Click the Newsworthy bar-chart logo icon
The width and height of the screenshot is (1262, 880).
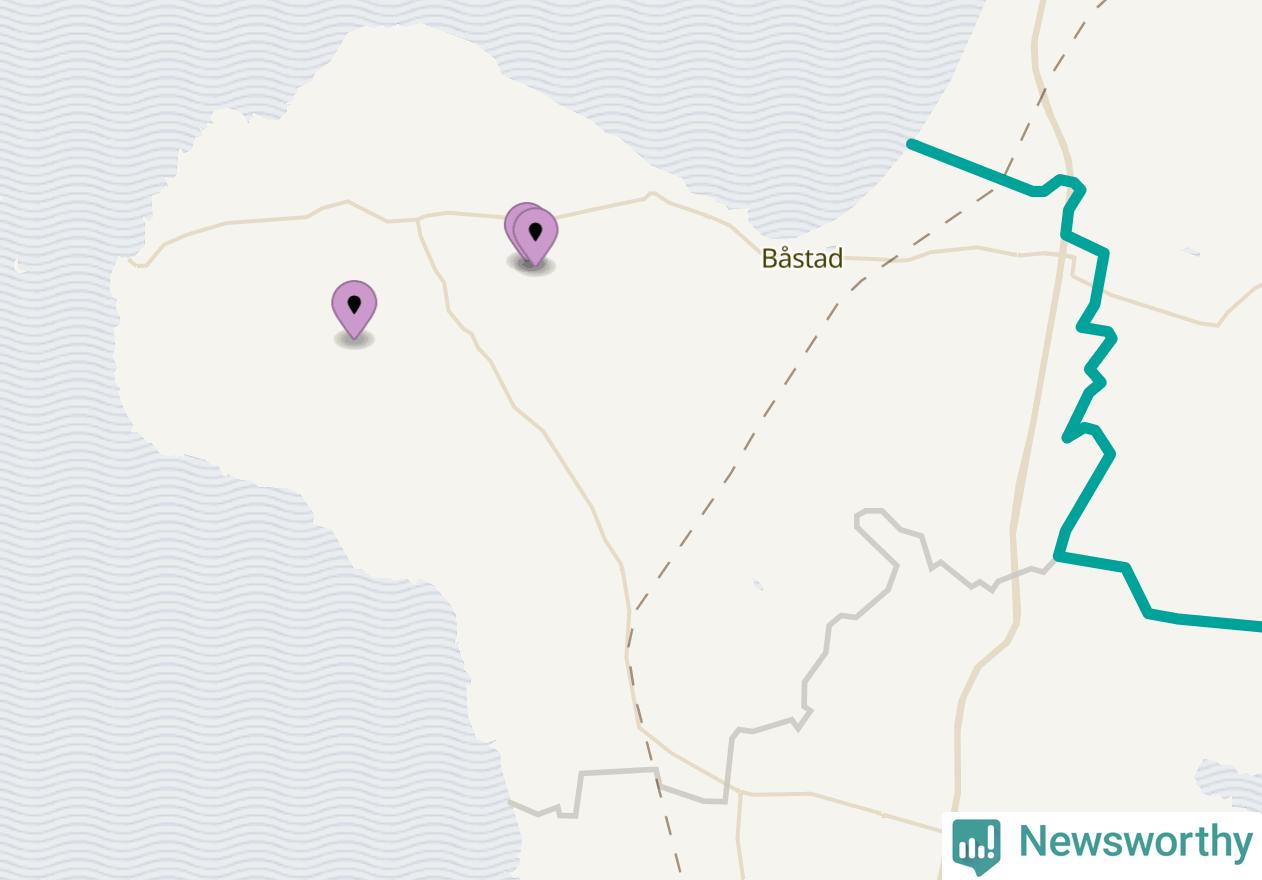click(976, 844)
